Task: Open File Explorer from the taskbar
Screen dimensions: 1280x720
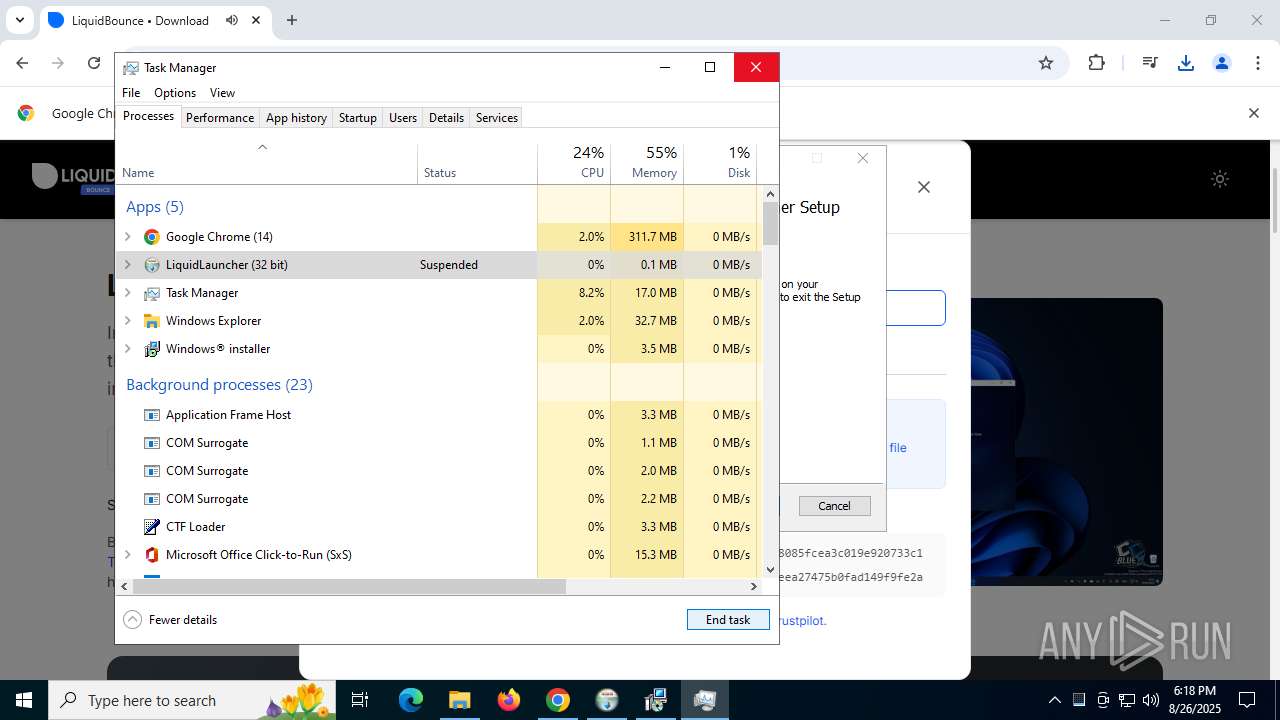Action: (459, 700)
